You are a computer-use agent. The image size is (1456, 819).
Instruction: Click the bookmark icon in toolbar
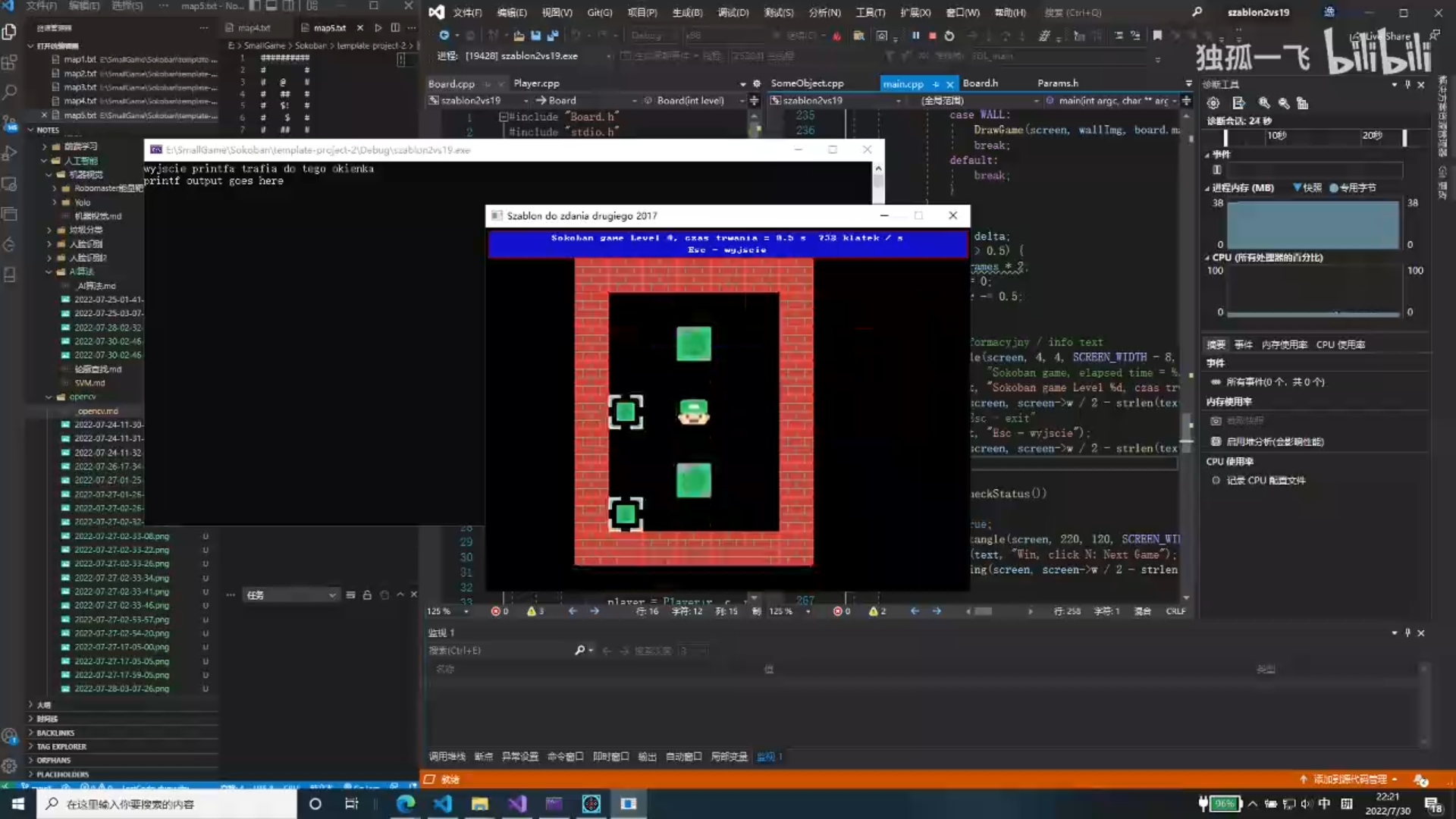(1157, 36)
